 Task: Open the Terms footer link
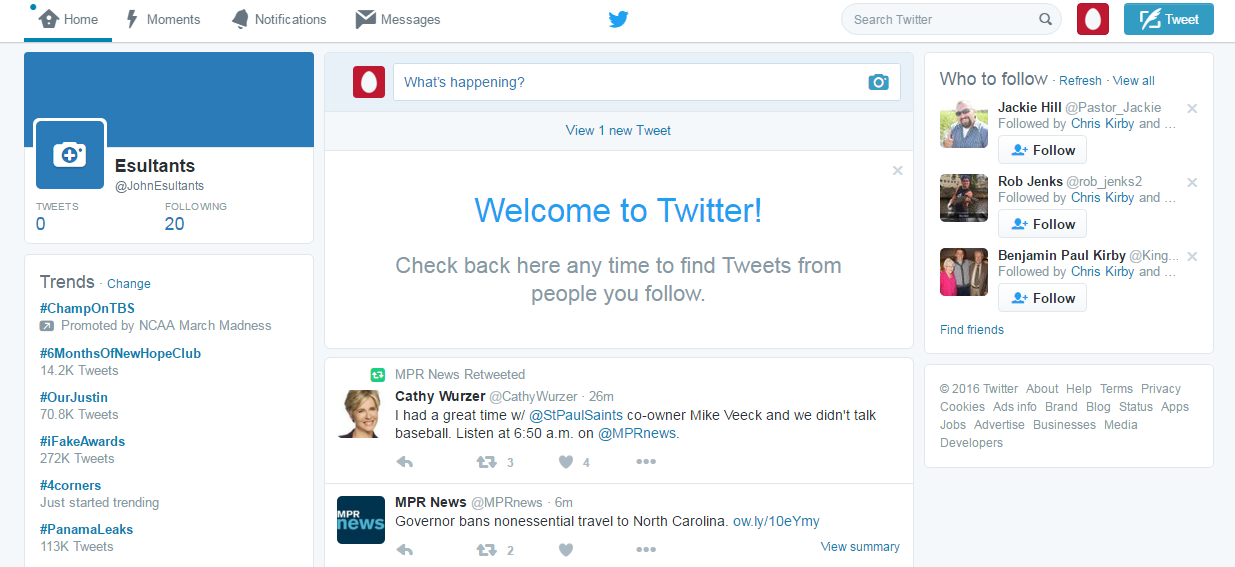(x=1116, y=389)
